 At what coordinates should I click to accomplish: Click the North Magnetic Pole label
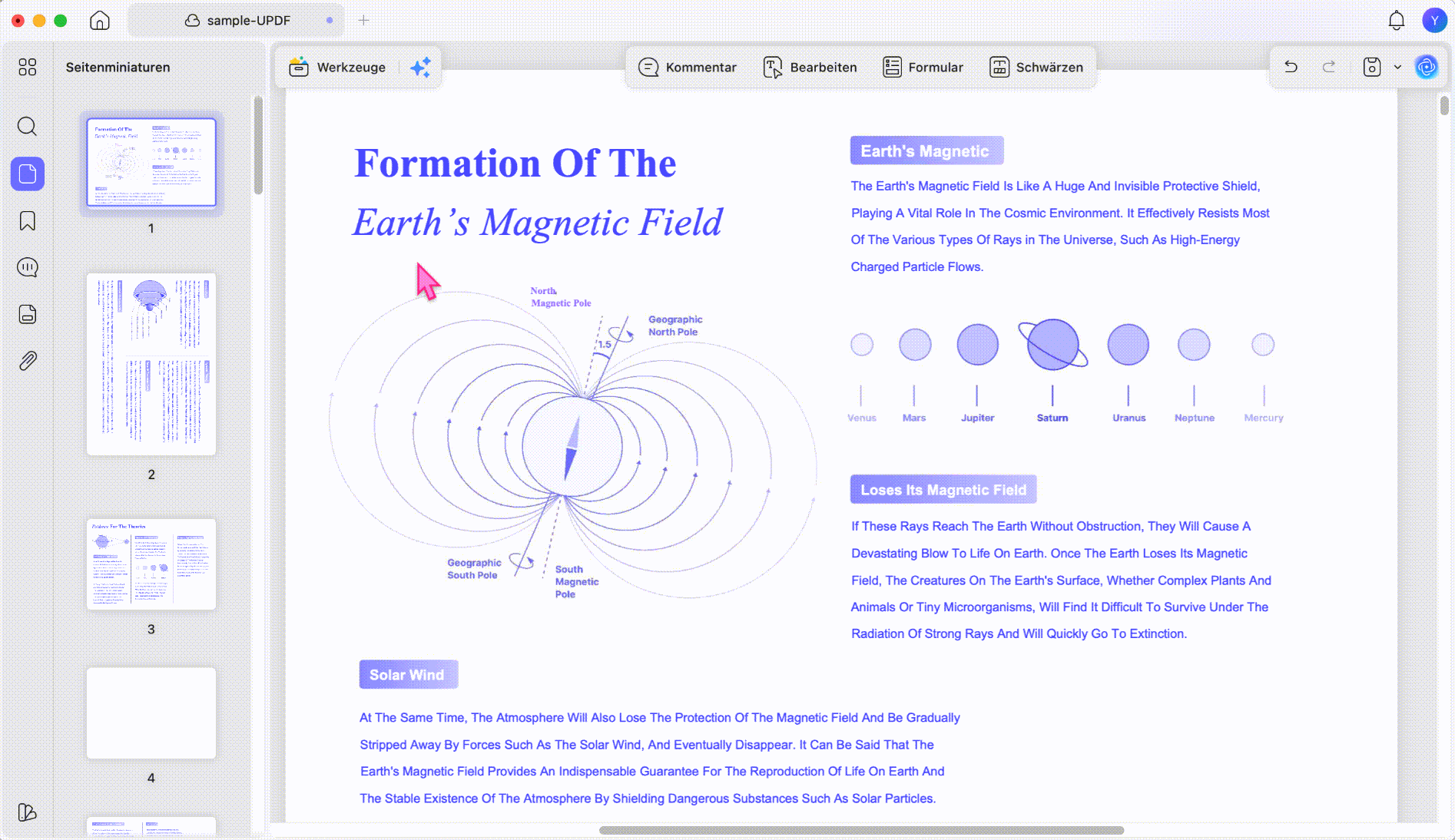click(x=560, y=297)
